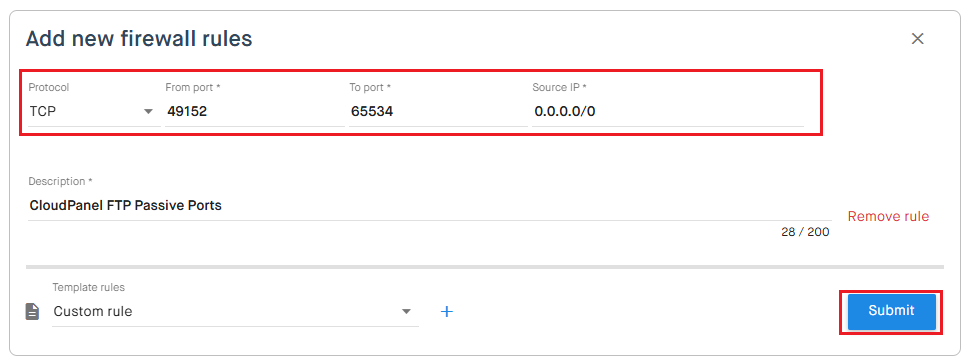This screenshot has height=364, width=970.
Task: Click the blue plus icon to add rule
Action: [447, 311]
